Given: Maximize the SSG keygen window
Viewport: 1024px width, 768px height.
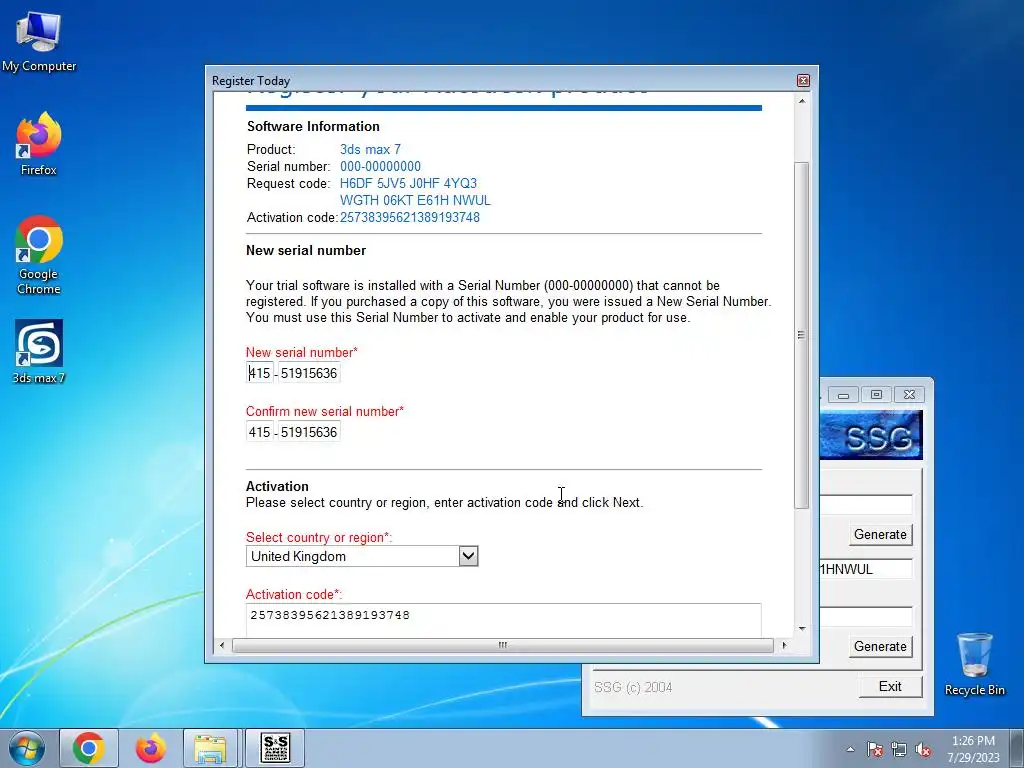Looking at the screenshot, I should click(x=876, y=394).
